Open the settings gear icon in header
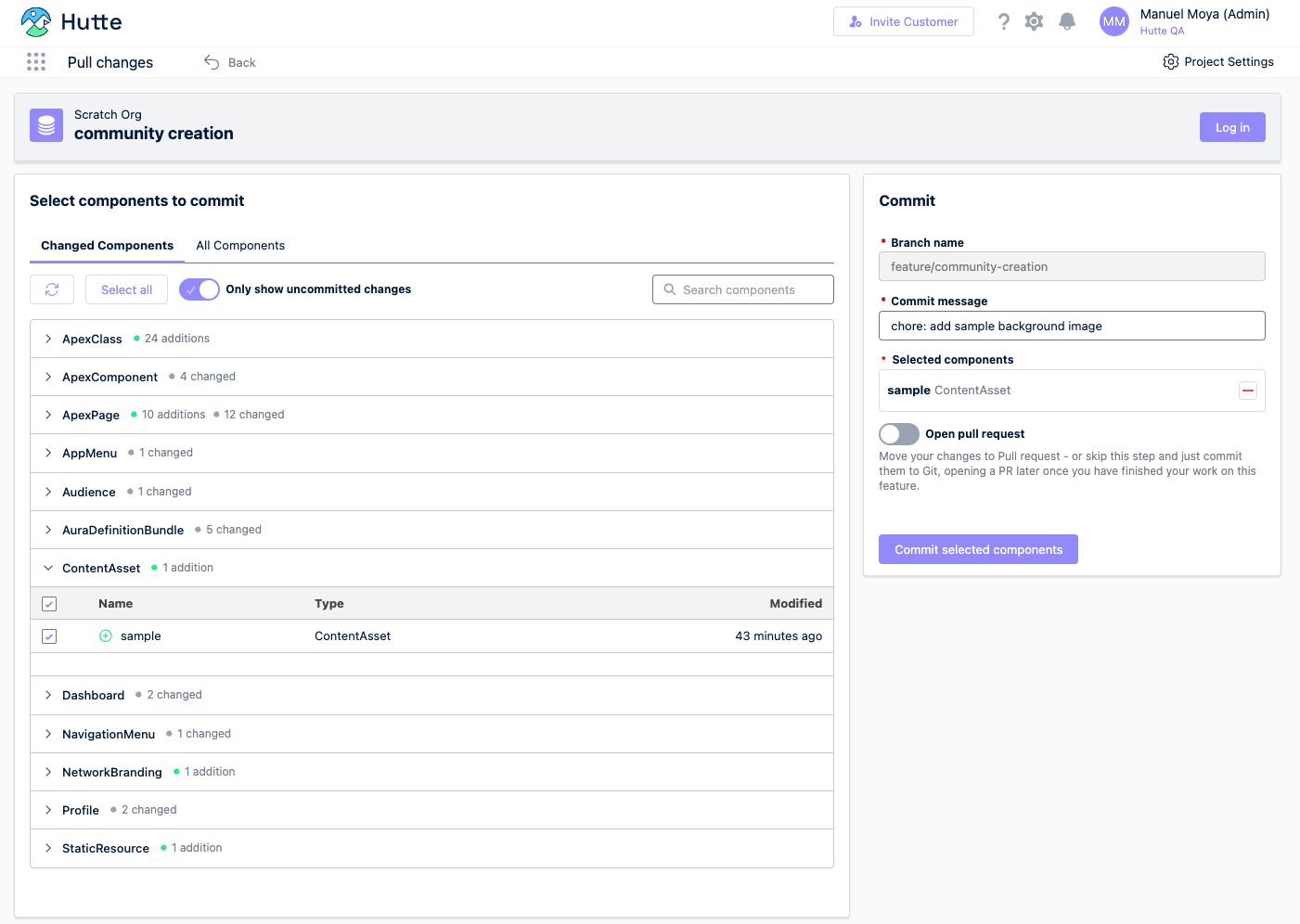The image size is (1300, 924). 1034,21
